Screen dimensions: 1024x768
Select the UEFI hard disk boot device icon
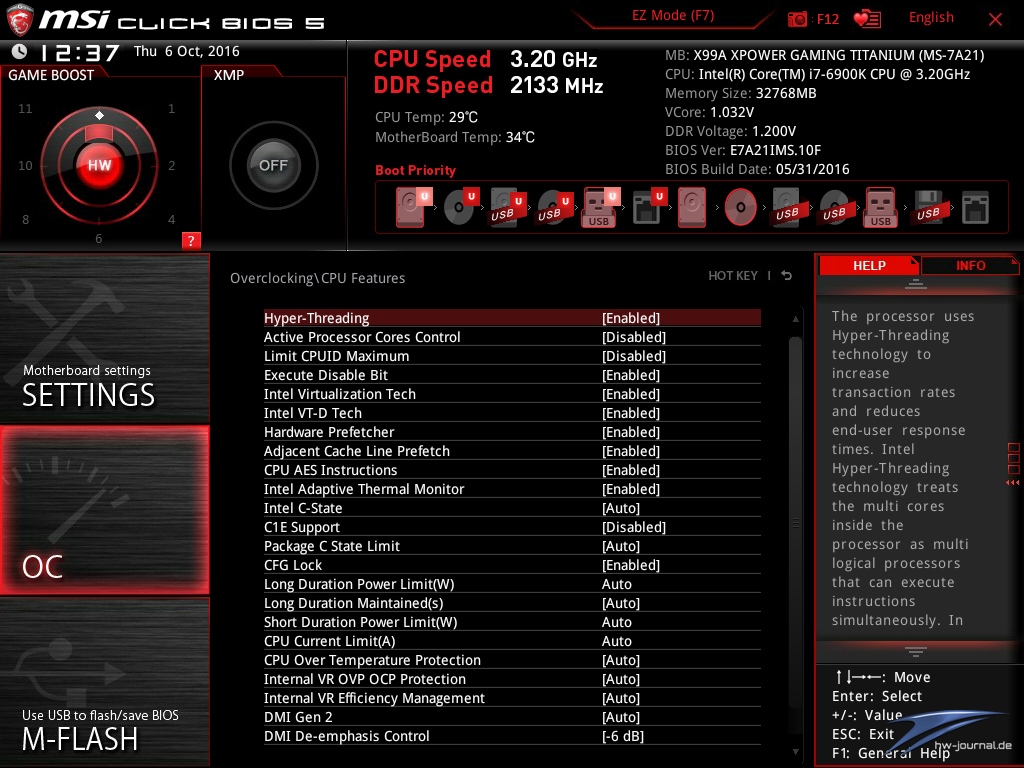[x=413, y=207]
